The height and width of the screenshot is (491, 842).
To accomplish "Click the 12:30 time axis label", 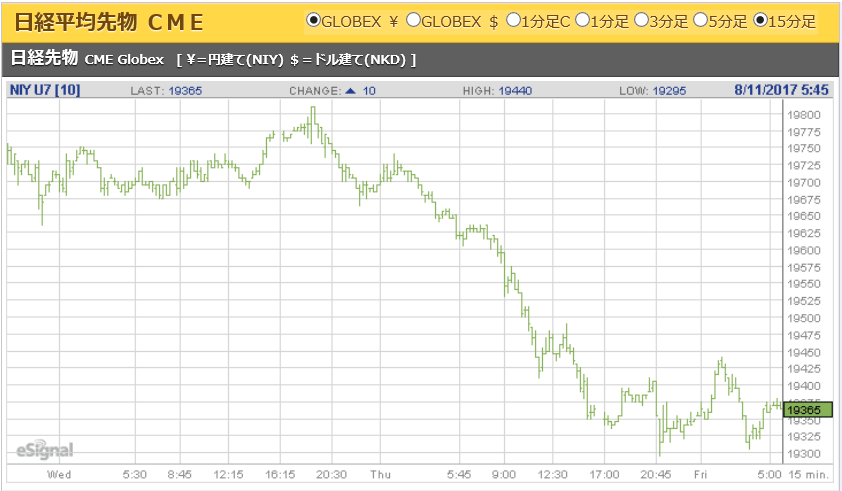I will pyautogui.click(x=553, y=474).
